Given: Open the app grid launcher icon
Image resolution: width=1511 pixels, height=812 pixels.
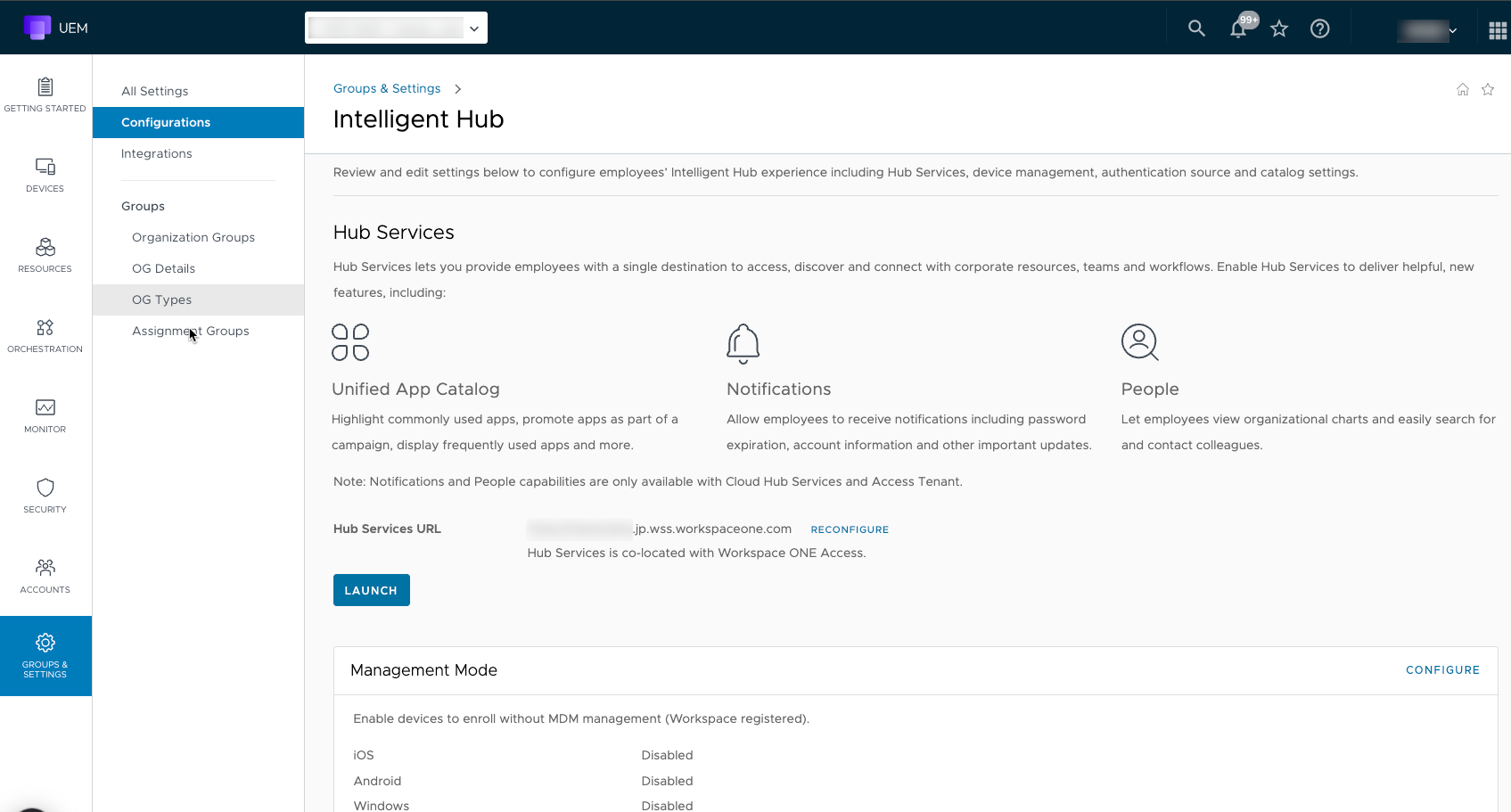Looking at the screenshot, I should pos(1499,28).
